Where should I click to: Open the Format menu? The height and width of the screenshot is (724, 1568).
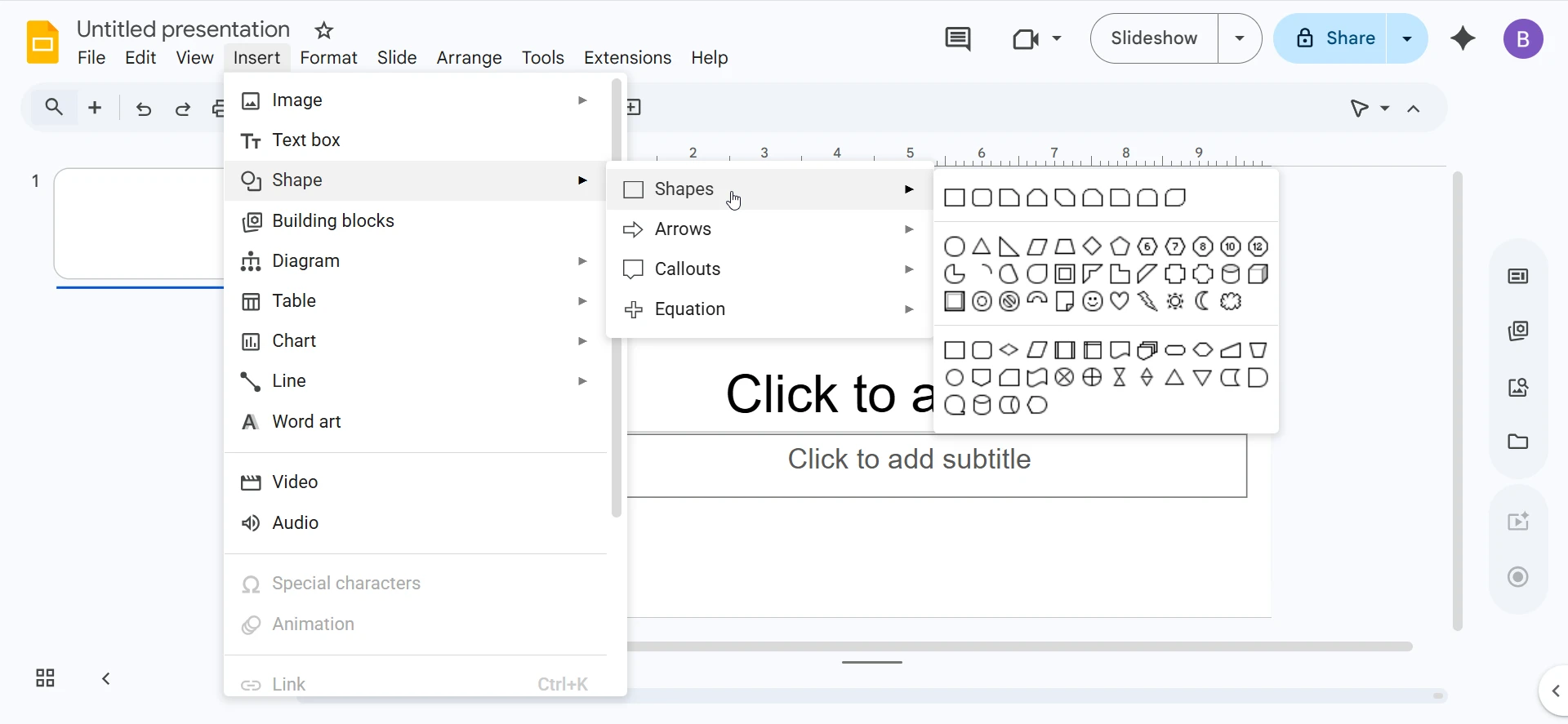tap(328, 58)
